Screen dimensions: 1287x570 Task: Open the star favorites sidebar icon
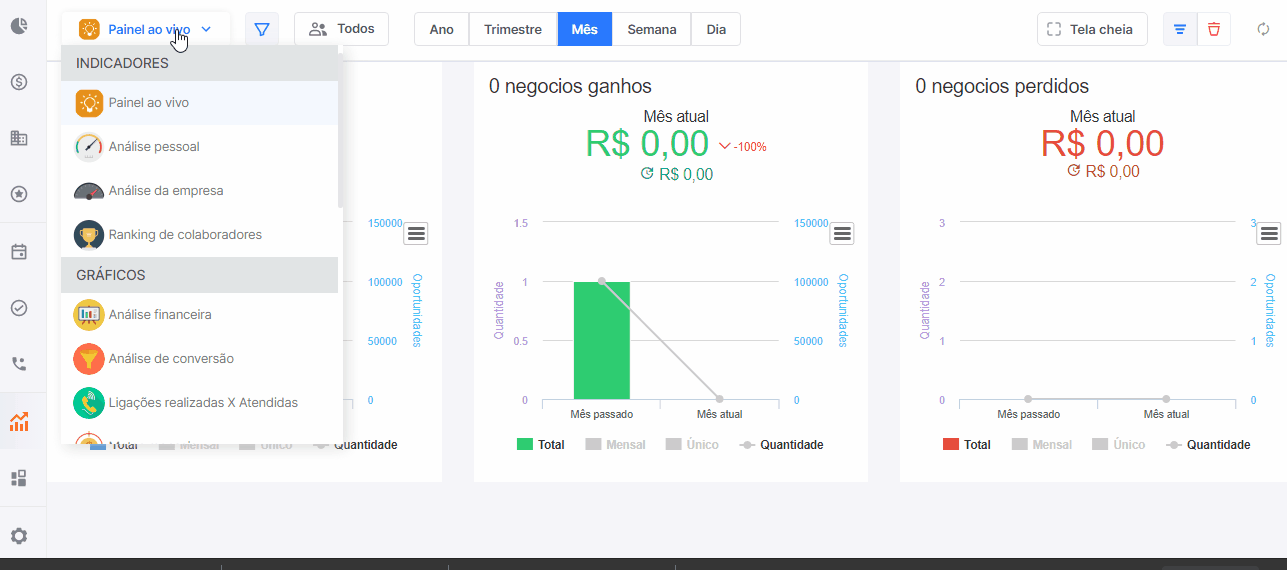click(x=19, y=194)
